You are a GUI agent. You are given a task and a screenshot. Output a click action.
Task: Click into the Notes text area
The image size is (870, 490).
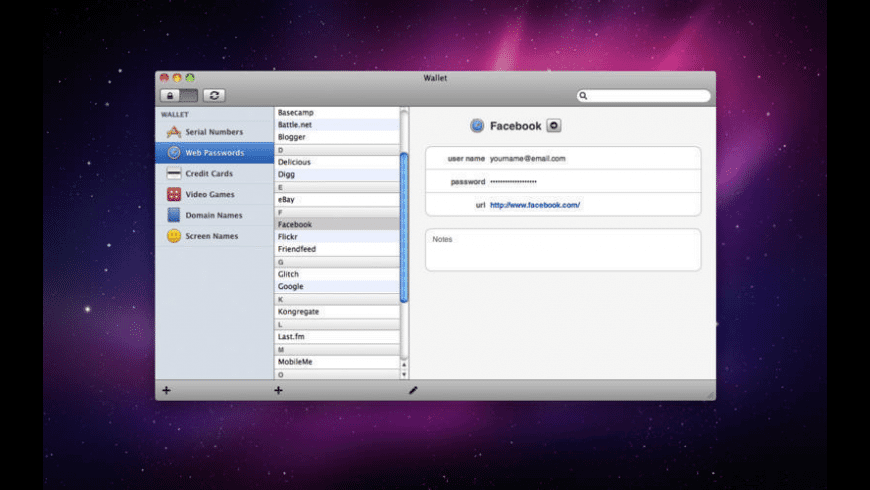click(x=563, y=250)
